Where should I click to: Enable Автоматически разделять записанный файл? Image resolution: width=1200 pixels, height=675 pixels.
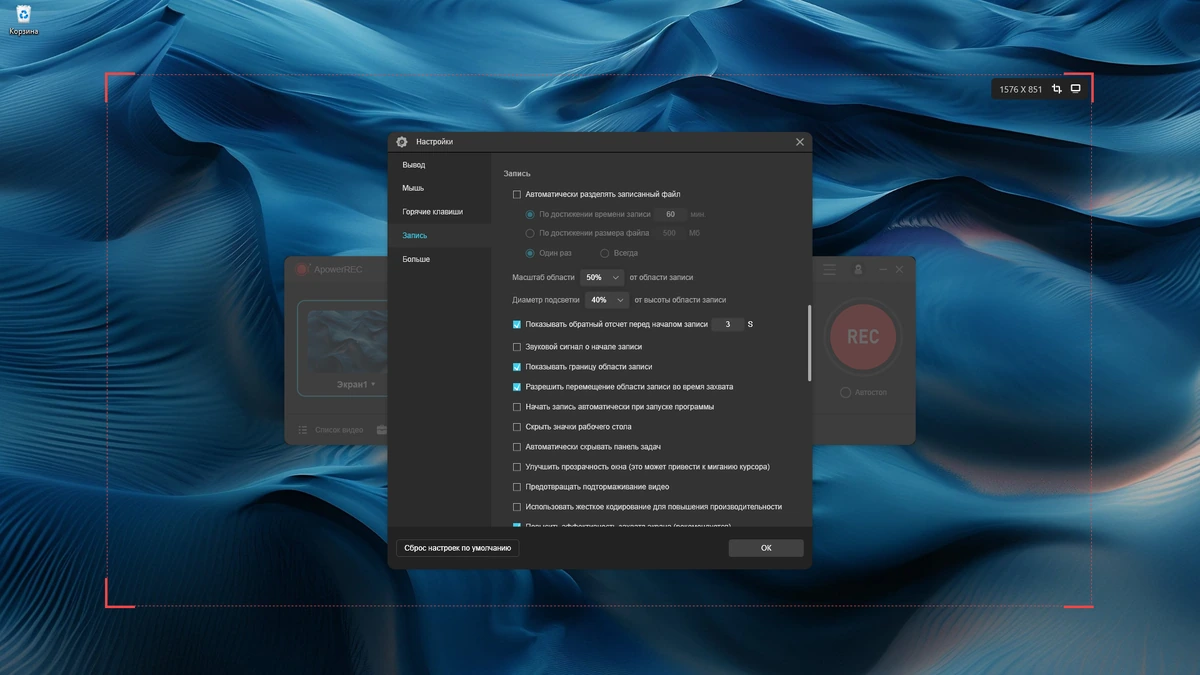coord(517,194)
